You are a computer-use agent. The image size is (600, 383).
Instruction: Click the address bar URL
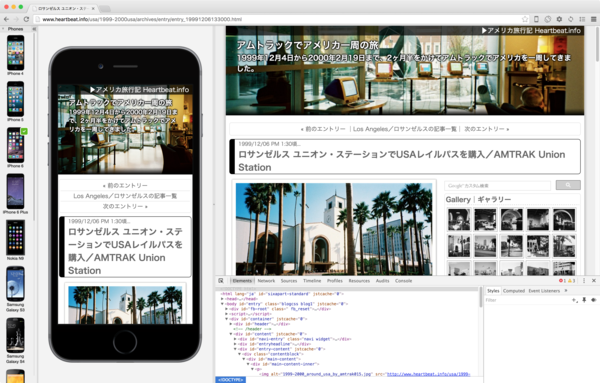tap(142, 19)
